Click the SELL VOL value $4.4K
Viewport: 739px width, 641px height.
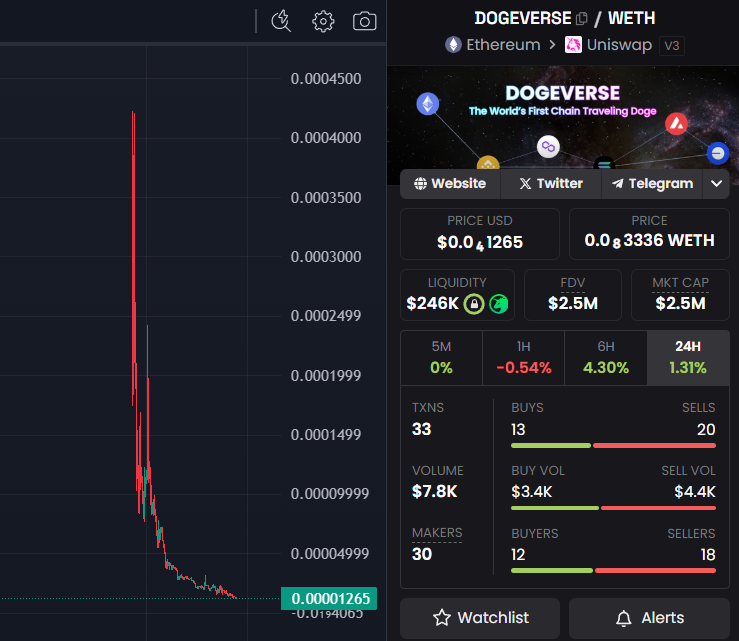[695, 492]
